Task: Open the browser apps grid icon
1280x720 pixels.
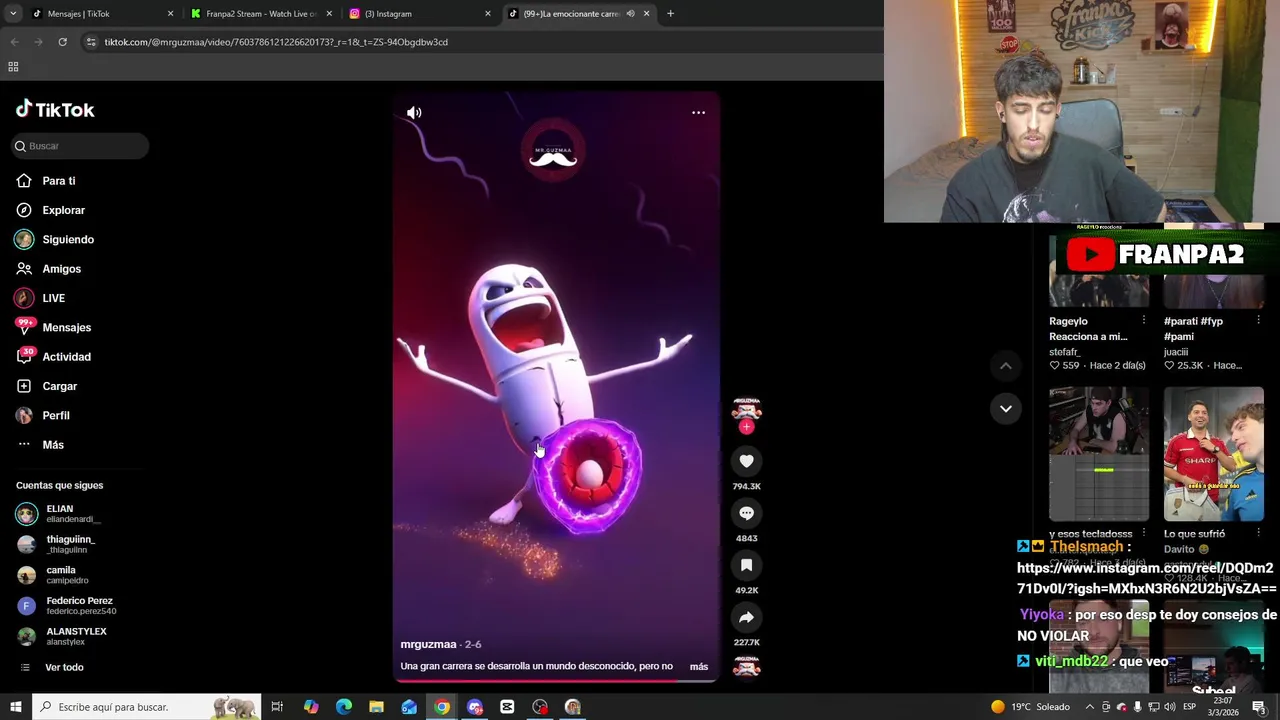Action: coord(13,67)
